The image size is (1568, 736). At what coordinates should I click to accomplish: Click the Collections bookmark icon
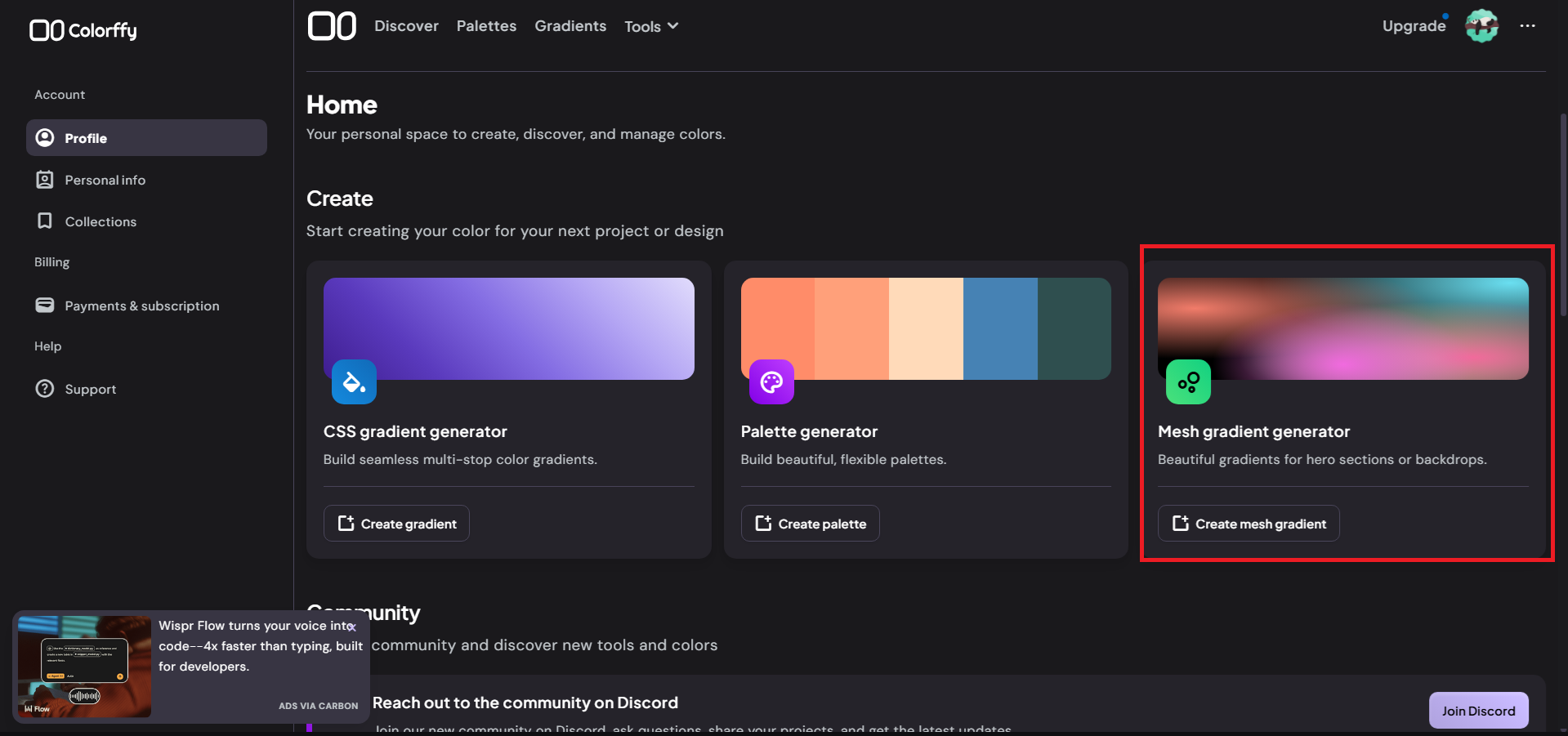click(x=45, y=221)
